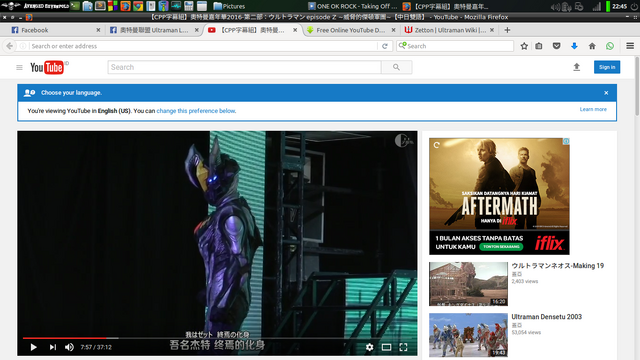640x360 pixels.
Task: Open the Avenged Sevenfold start menu button
Action: (x=34, y=6)
